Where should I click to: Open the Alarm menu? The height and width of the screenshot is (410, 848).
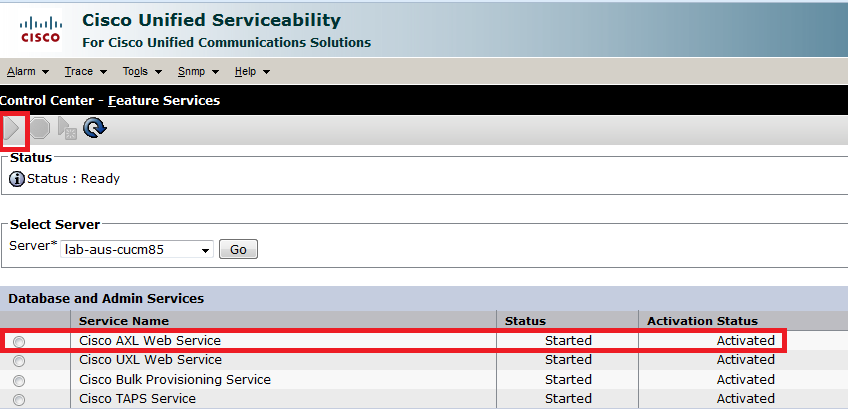[x=28, y=71]
